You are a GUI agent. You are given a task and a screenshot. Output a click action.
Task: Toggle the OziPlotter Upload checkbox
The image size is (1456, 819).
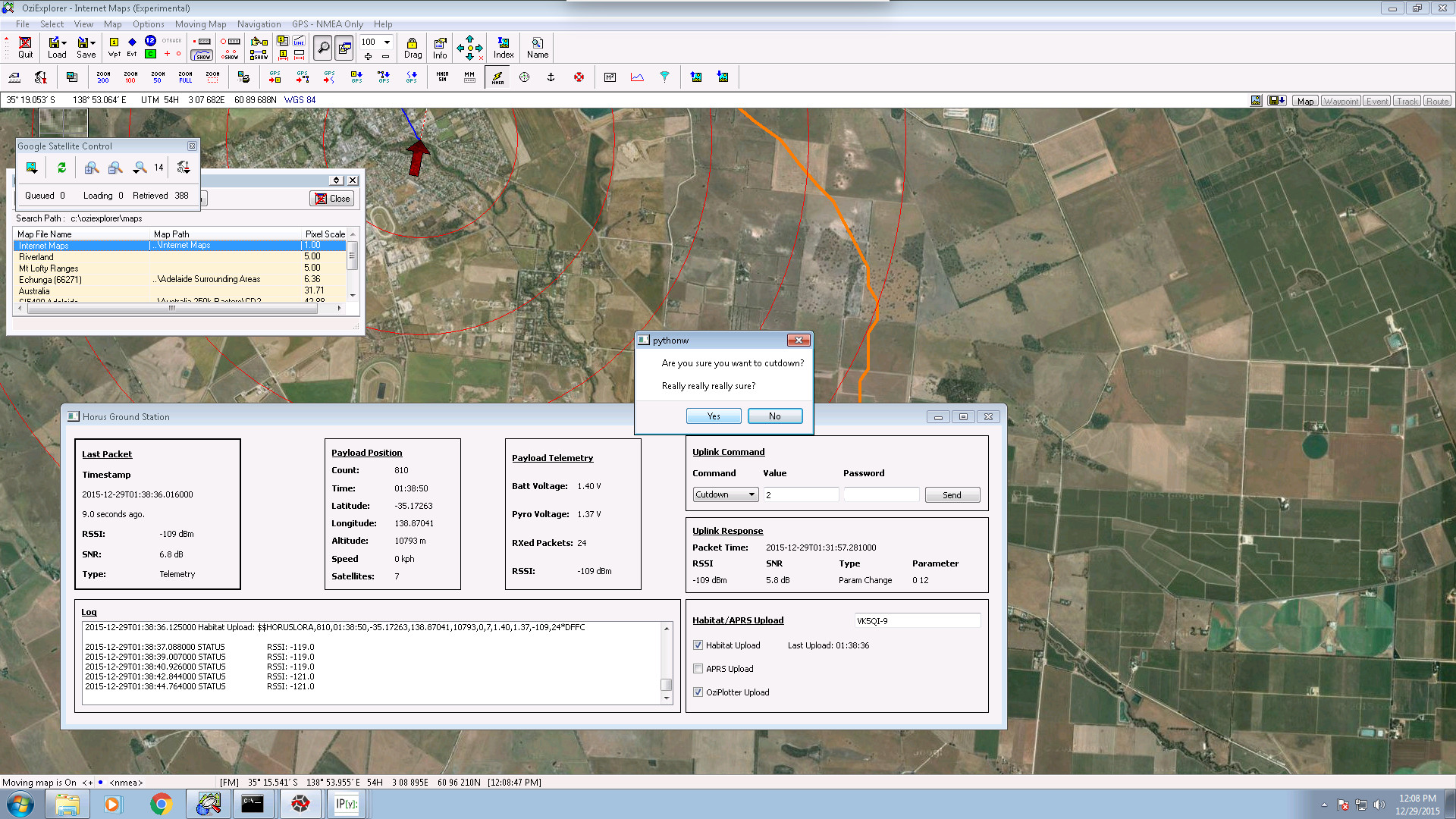coord(698,692)
